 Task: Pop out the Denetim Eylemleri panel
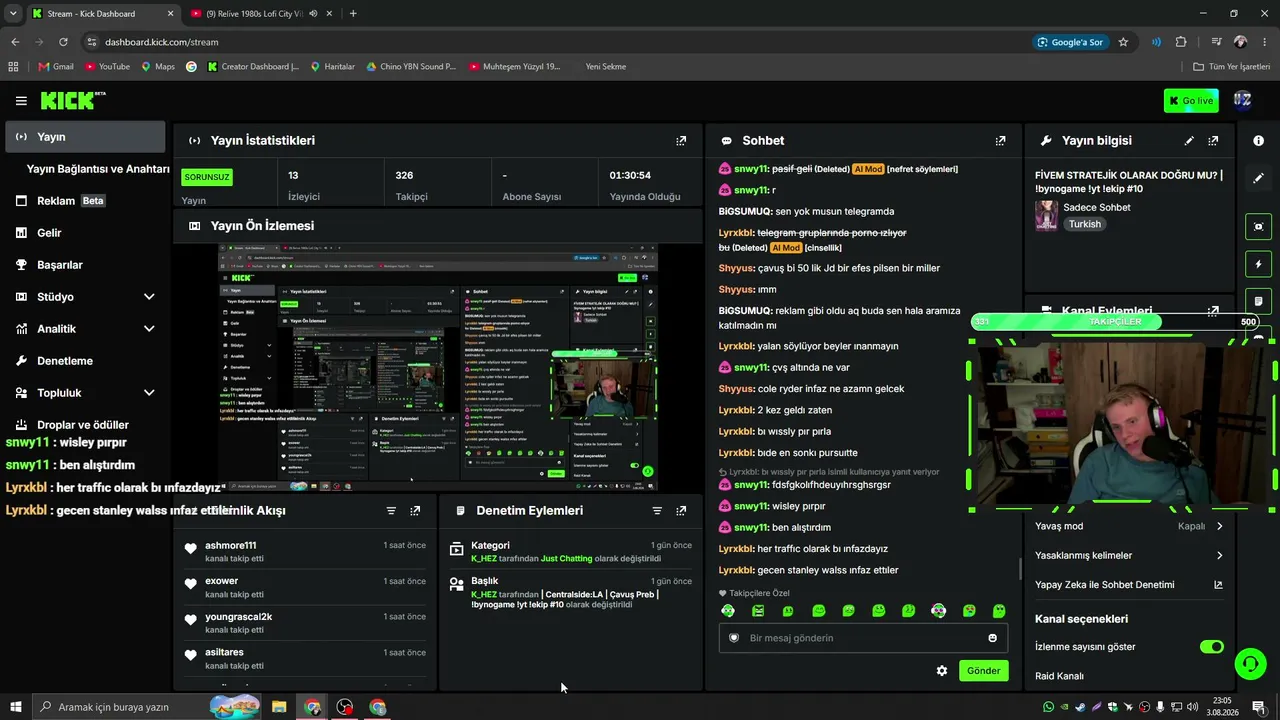click(681, 511)
